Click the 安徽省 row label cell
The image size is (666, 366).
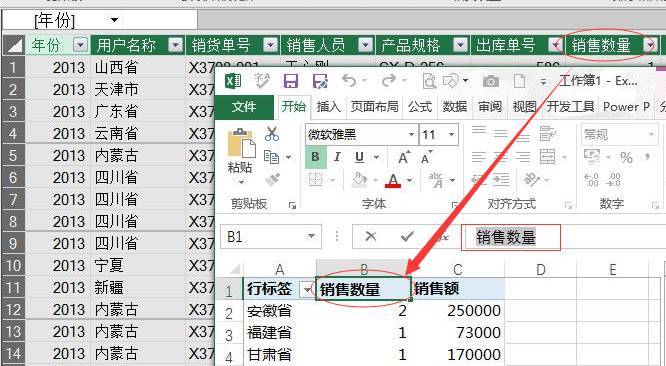280,311
